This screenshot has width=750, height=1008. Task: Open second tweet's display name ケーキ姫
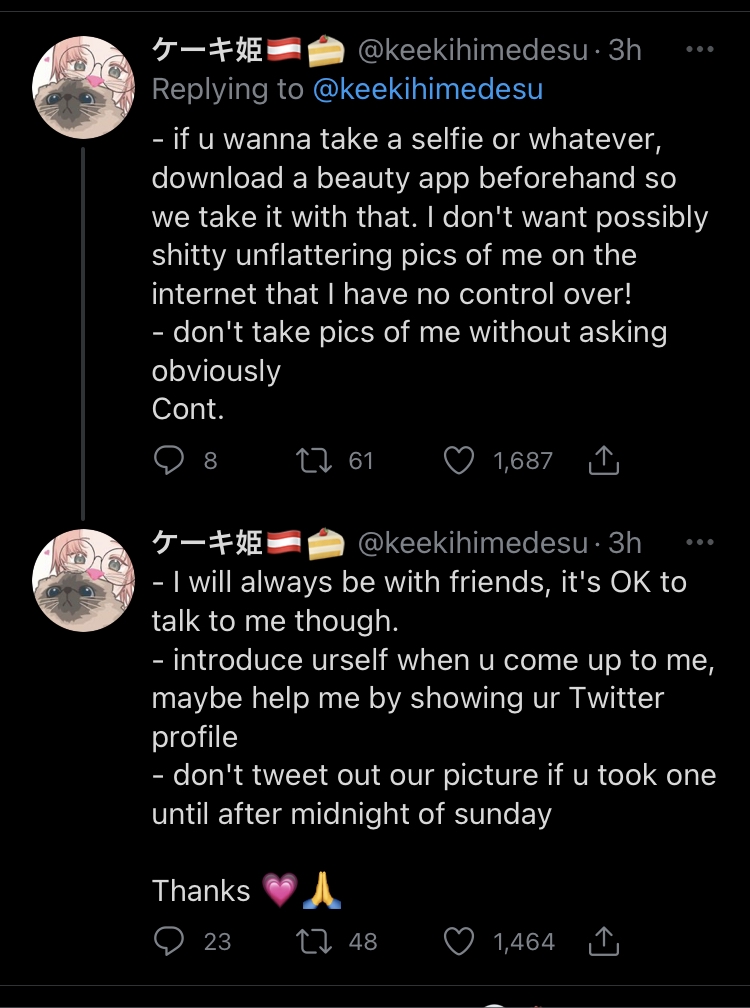206,542
